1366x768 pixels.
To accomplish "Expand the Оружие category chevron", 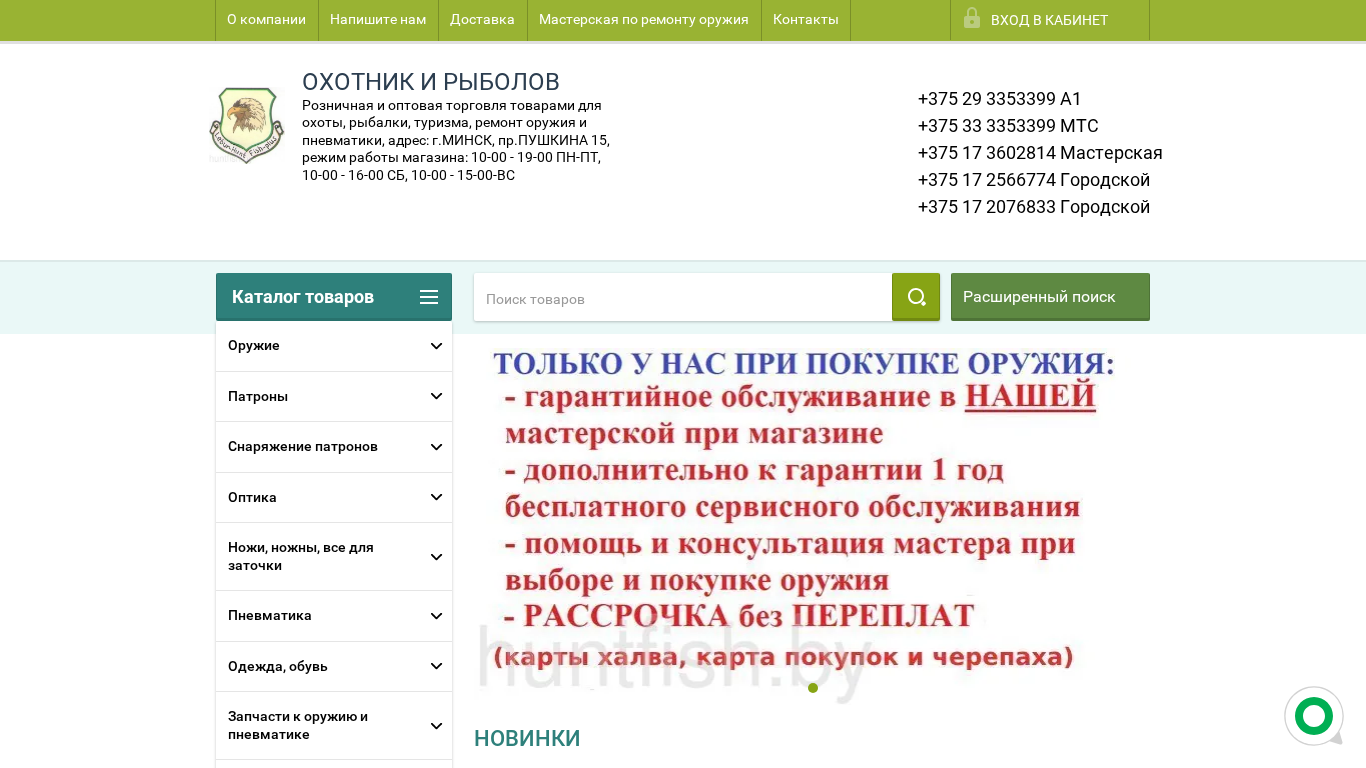I will click(436, 346).
